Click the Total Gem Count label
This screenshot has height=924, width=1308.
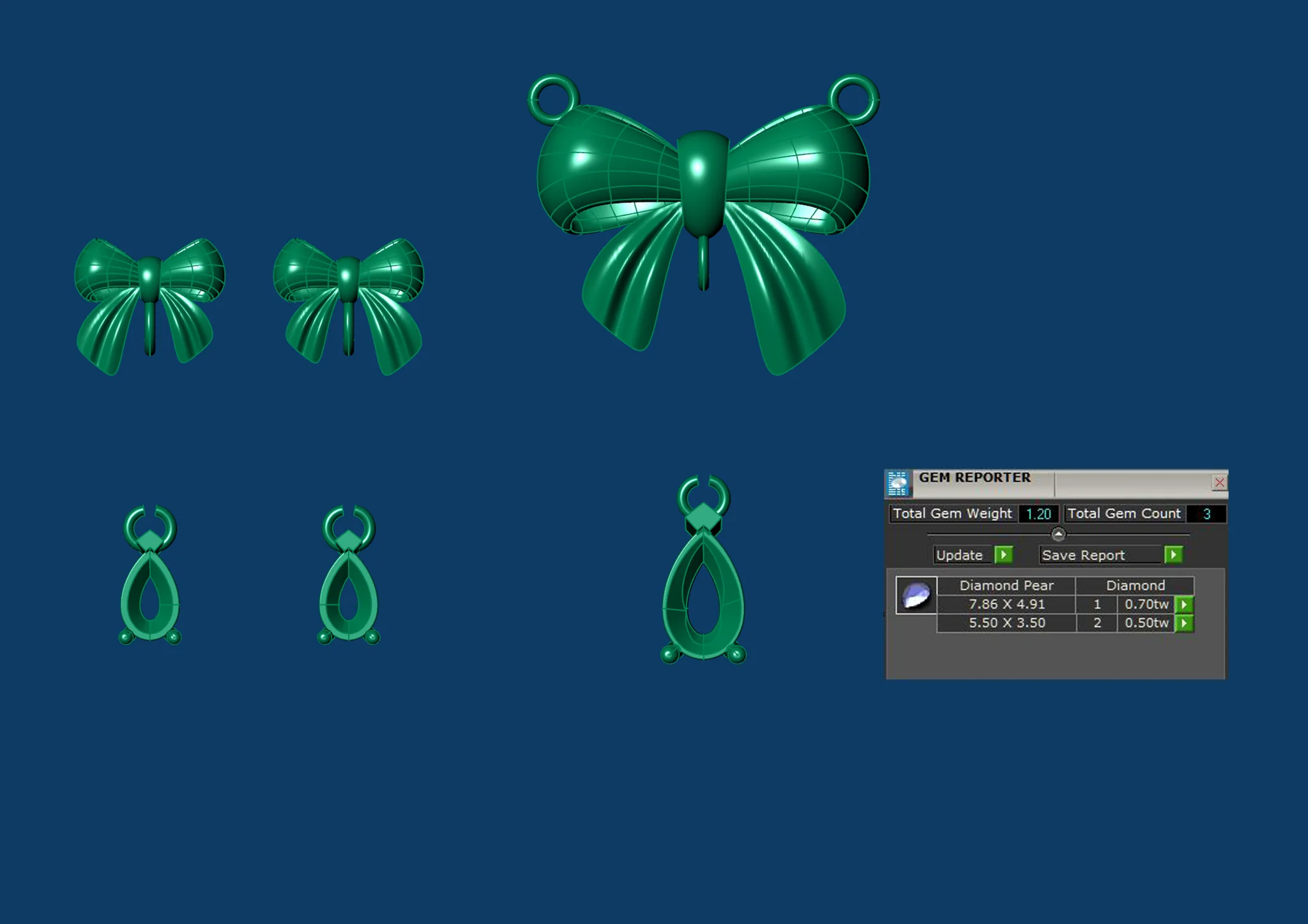pos(1124,513)
